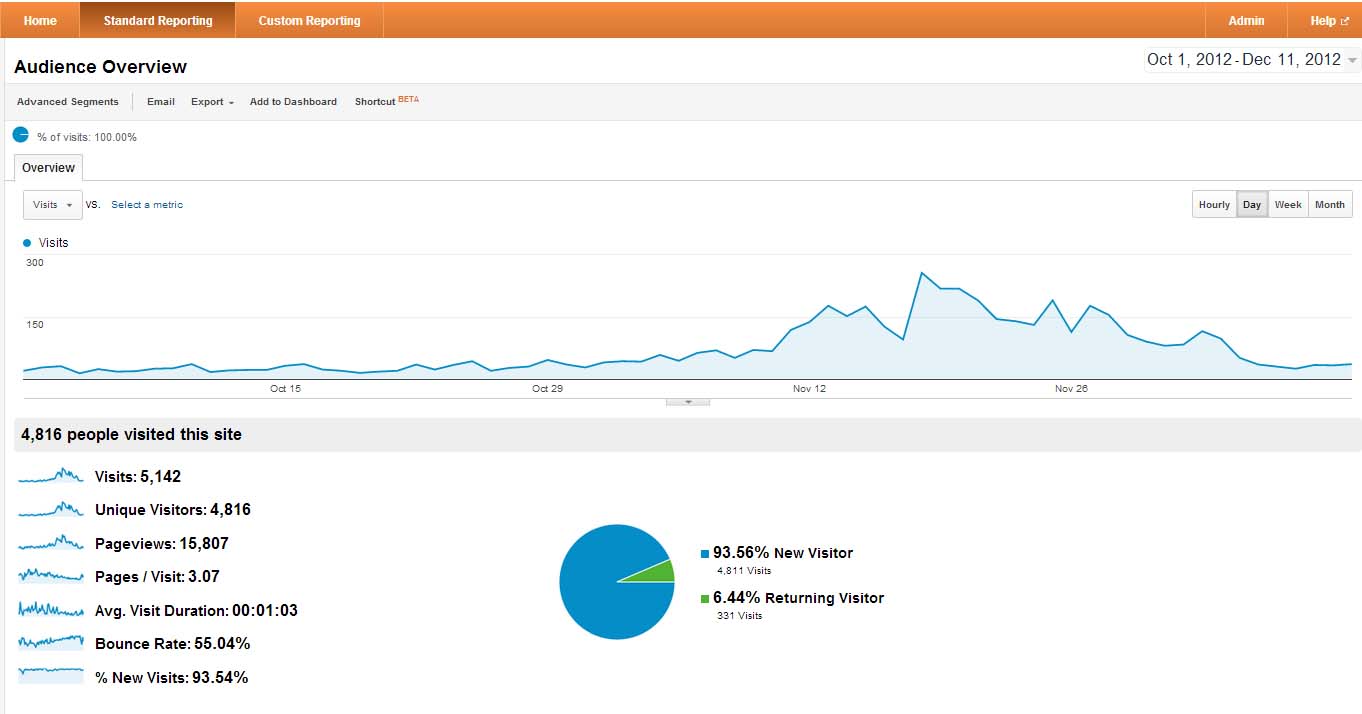
Task: Click the Oct 29 axis label
Action: pyautogui.click(x=547, y=388)
